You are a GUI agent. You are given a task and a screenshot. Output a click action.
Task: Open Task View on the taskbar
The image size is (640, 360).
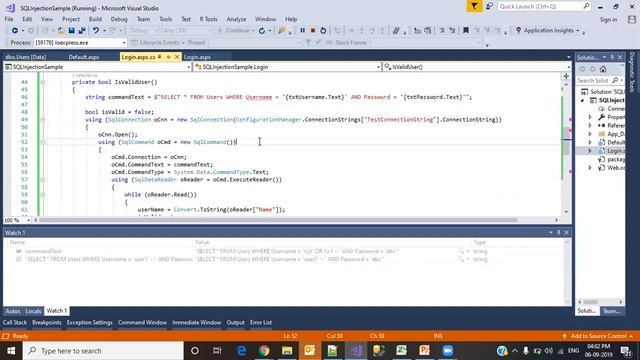point(217,351)
